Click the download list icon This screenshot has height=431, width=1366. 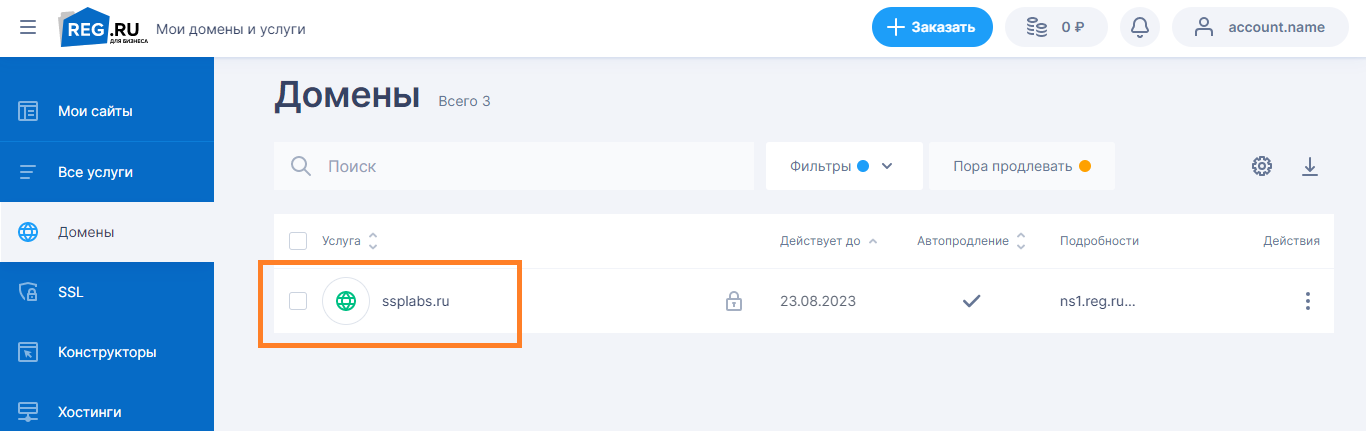(1310, 166)
